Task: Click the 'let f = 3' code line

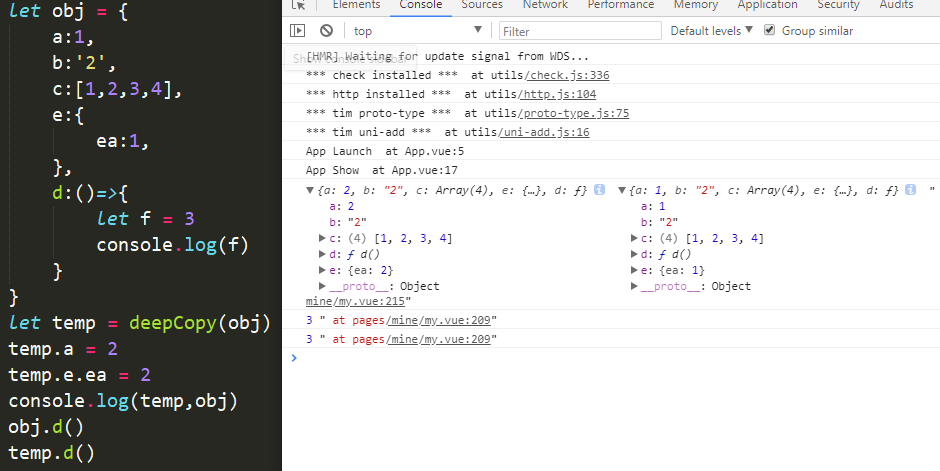Action: pyautogui.click(x=146, y=218)
